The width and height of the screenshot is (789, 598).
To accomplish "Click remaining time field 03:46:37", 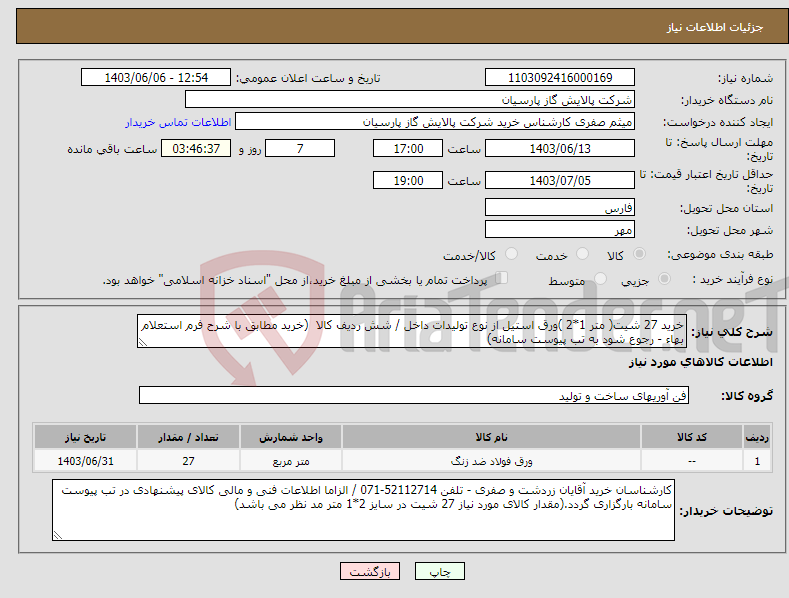I will point(196,148).
